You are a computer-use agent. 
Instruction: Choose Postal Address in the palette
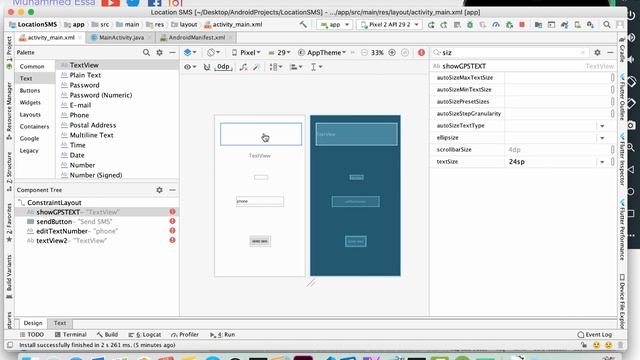[x=93, y=125]
